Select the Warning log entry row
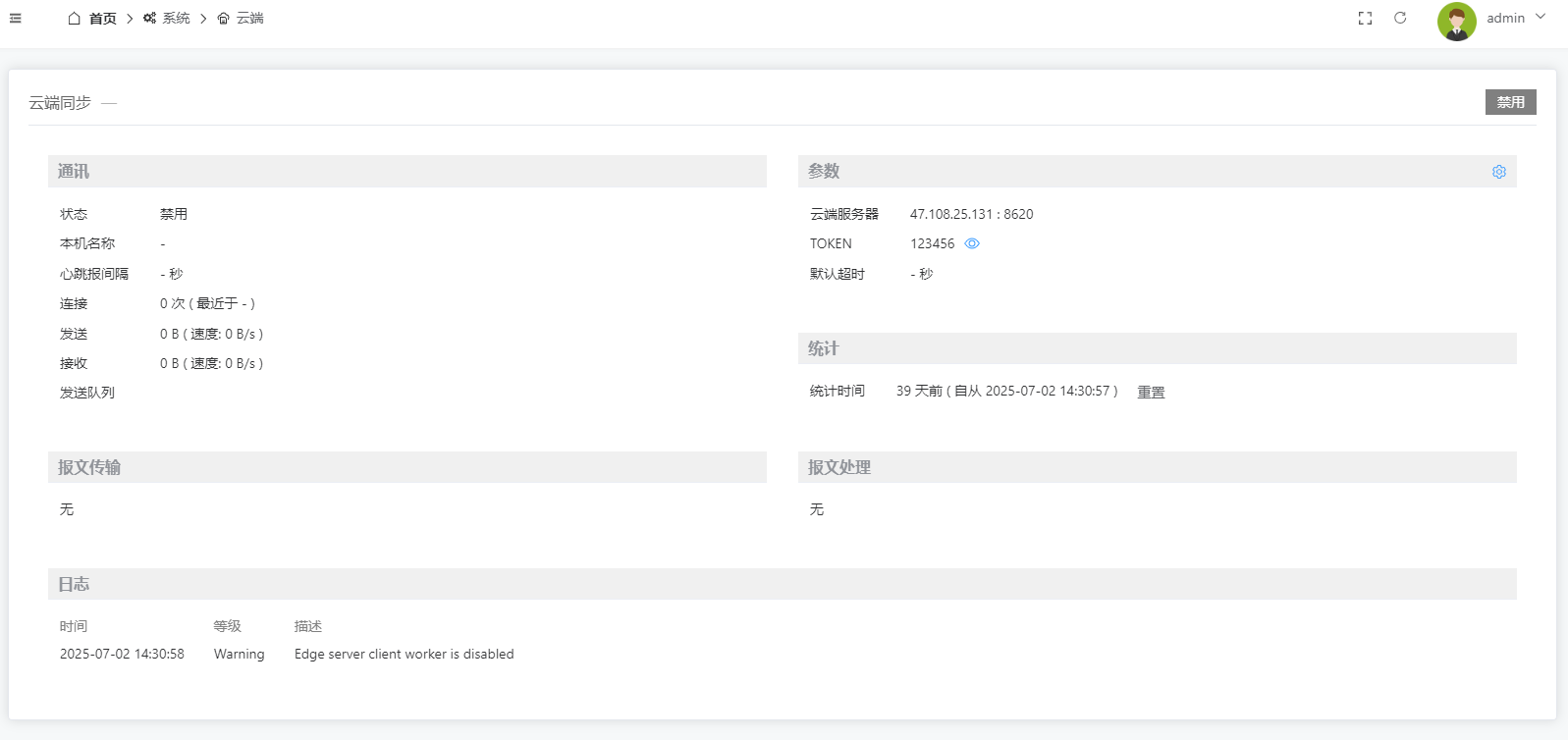Screen dimensions: 1568x740 pyautogui.click(x=287, y=655)
